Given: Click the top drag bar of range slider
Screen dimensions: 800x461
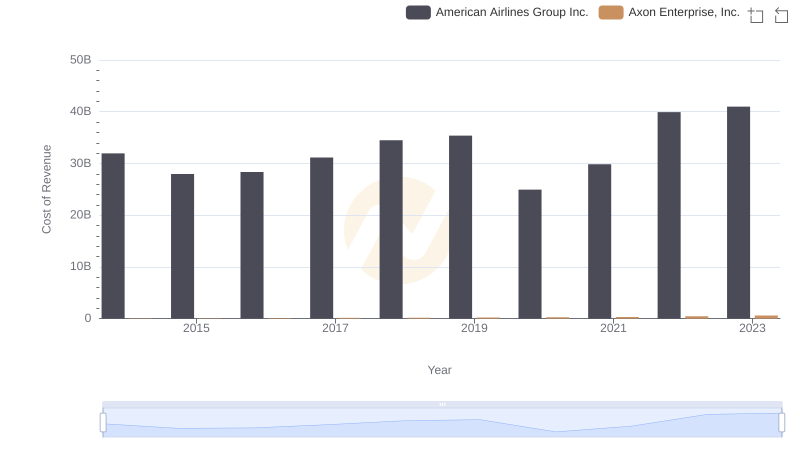Looking at the screenshot, I should click(442, 404).
